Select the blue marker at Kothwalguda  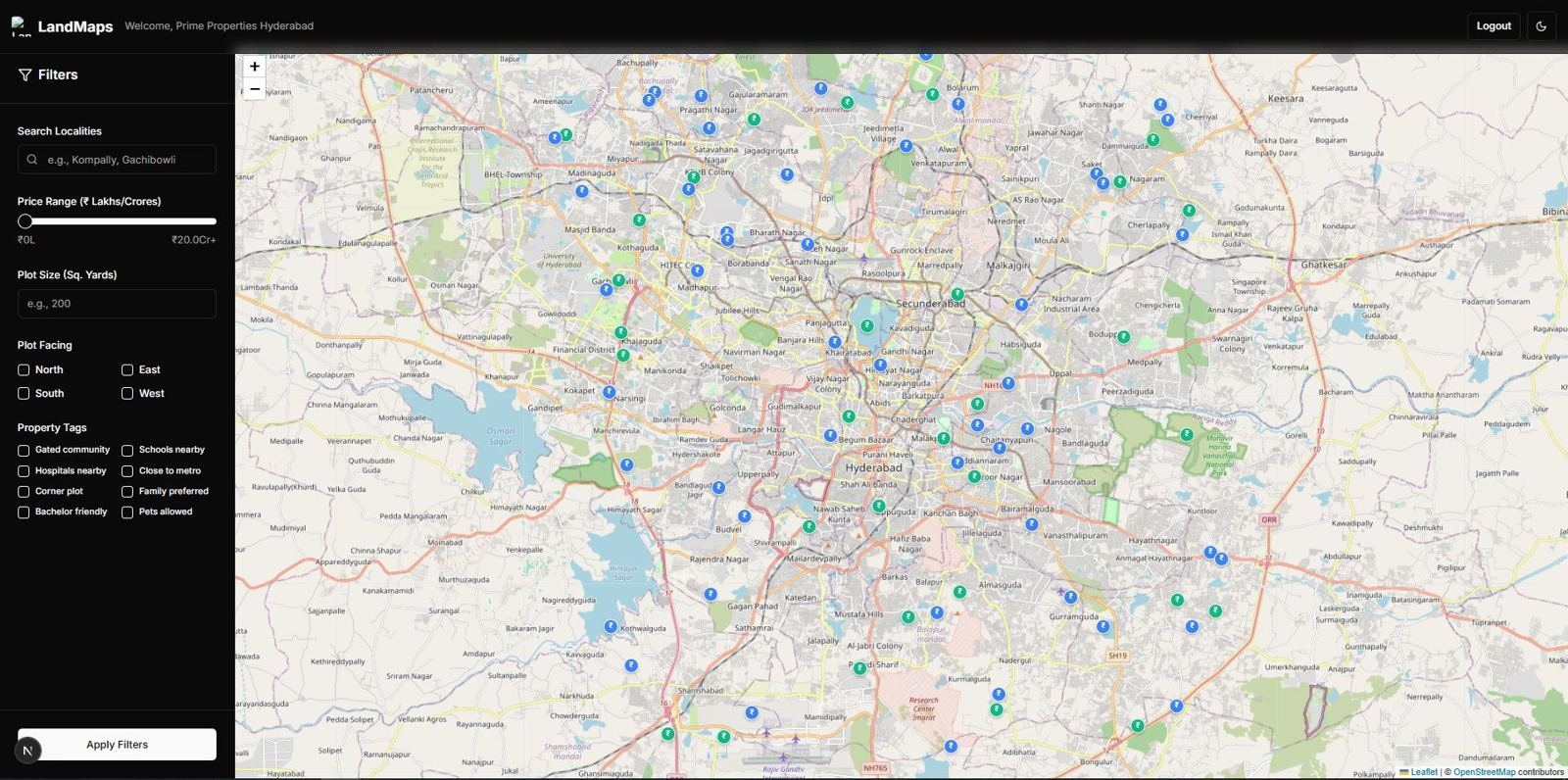pyautogui.click(x=611, y=626)
